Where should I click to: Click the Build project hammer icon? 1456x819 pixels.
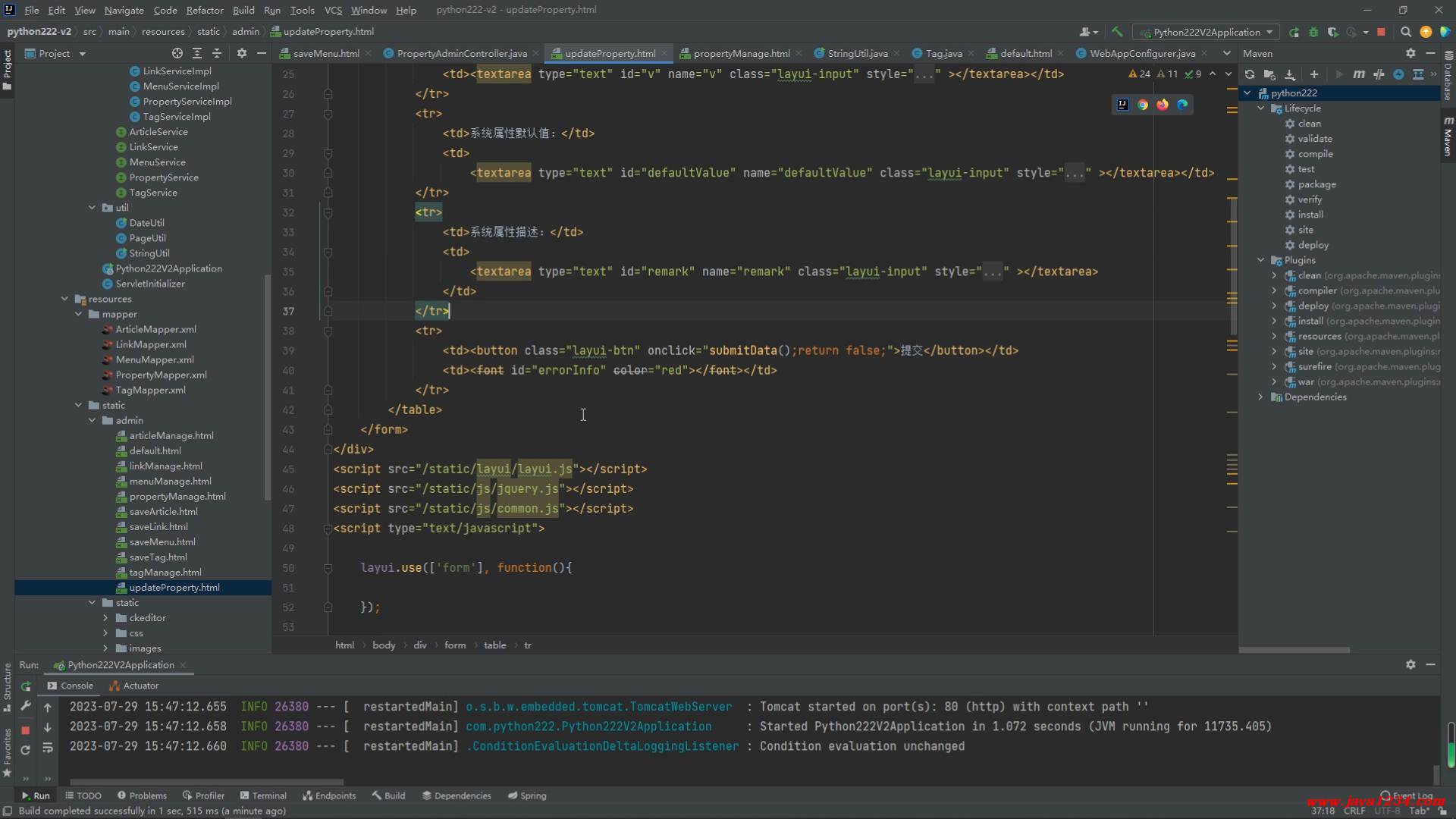pyautogui.click(x=1117, y=32)
